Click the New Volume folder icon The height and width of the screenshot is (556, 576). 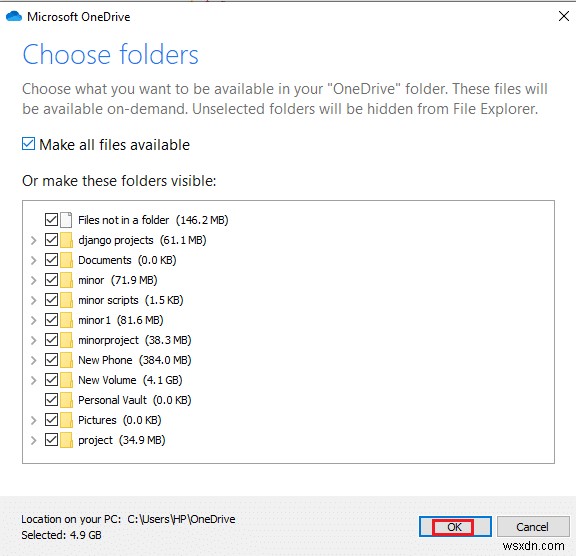coord(66,380)
